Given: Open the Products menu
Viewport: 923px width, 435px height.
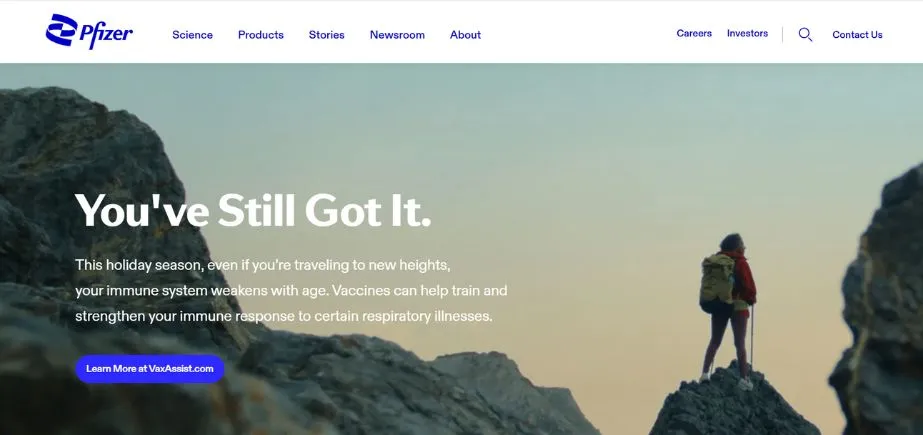Looking at the screenshot, I should point(261,35).
